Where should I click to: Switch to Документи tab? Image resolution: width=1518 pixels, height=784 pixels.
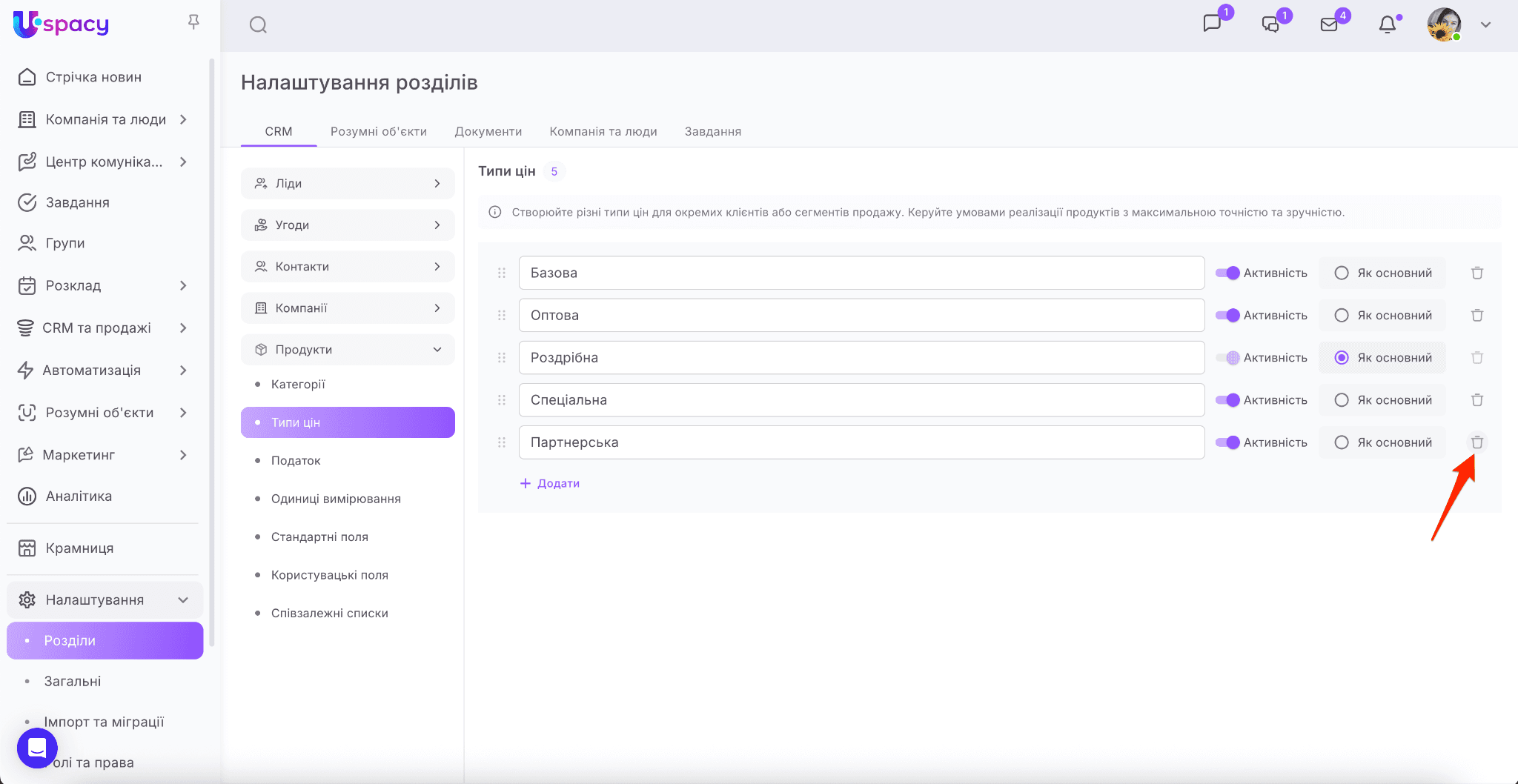click(x=488, y=132)
